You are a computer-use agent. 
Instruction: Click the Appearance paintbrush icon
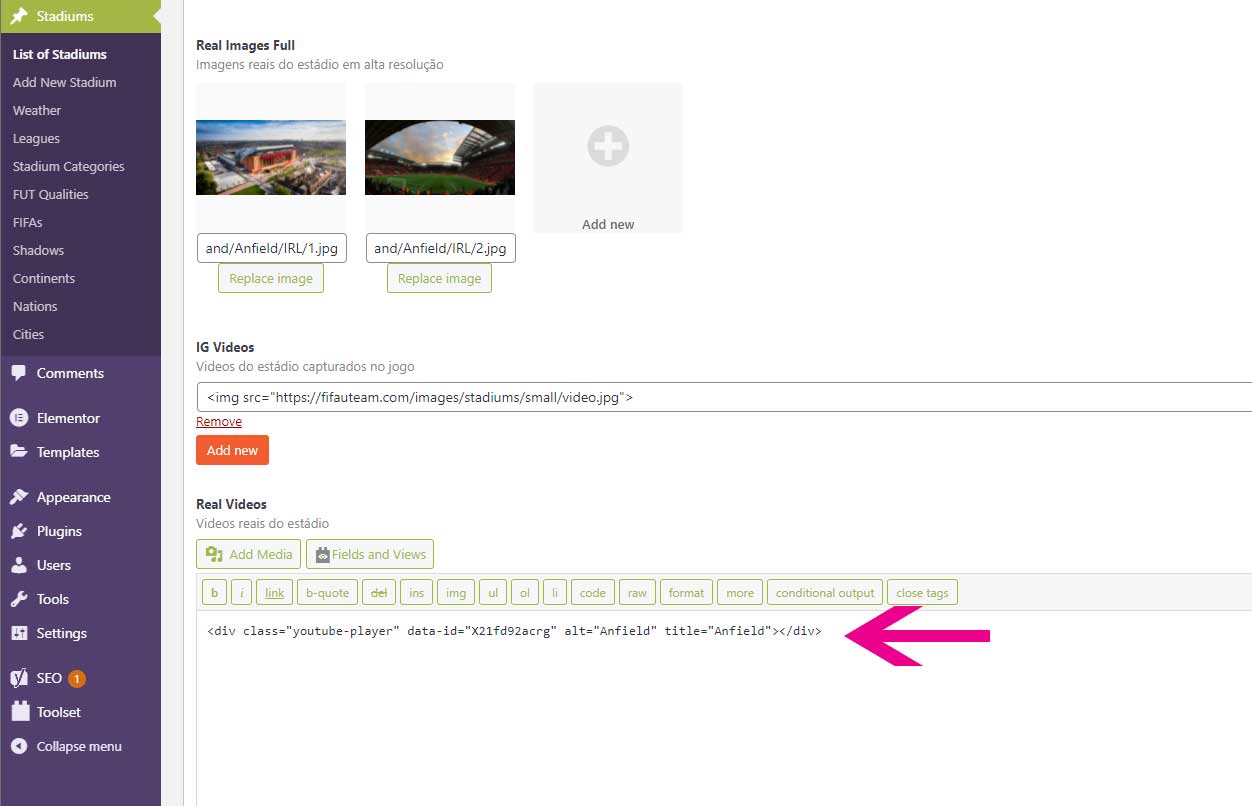(19, 497)
